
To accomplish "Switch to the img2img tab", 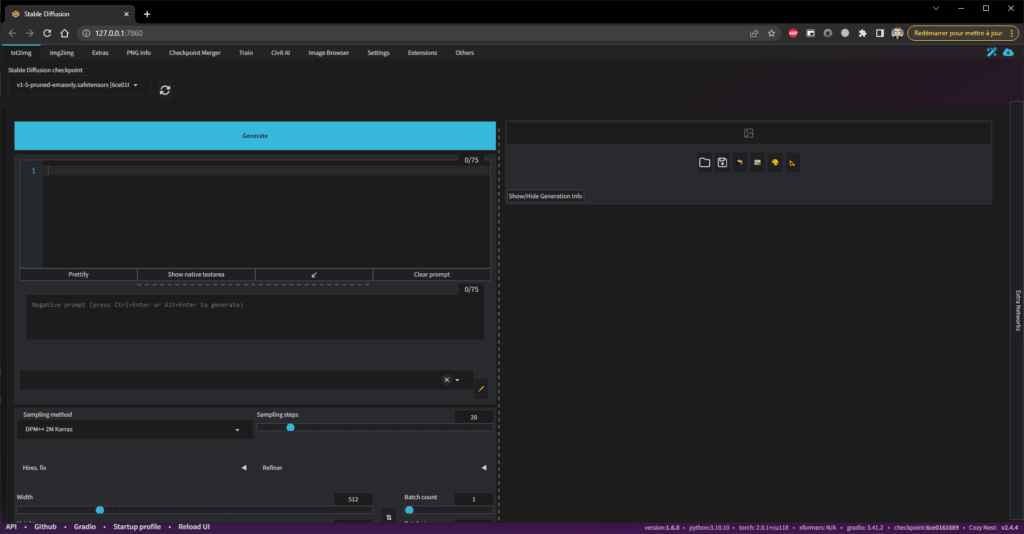I will coord(62,52).
